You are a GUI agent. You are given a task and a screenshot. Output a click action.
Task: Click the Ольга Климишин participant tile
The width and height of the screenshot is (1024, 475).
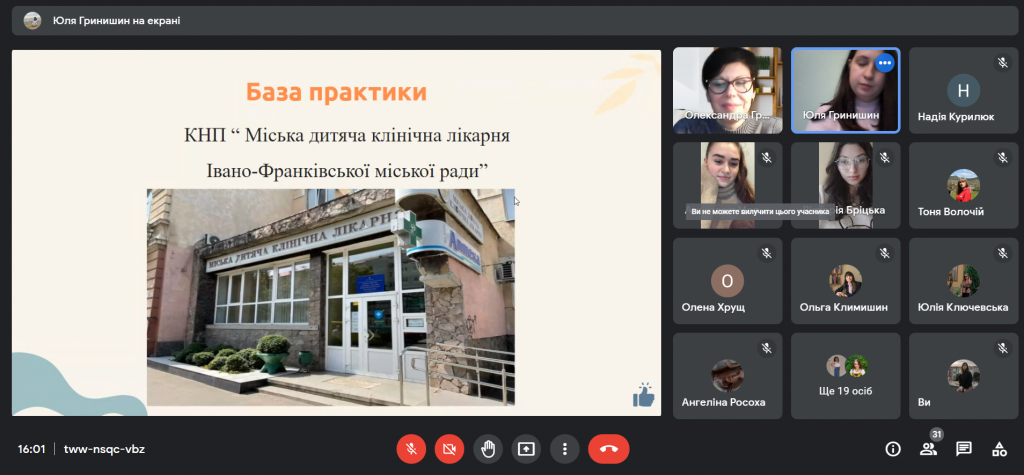[x=845, y=281]
